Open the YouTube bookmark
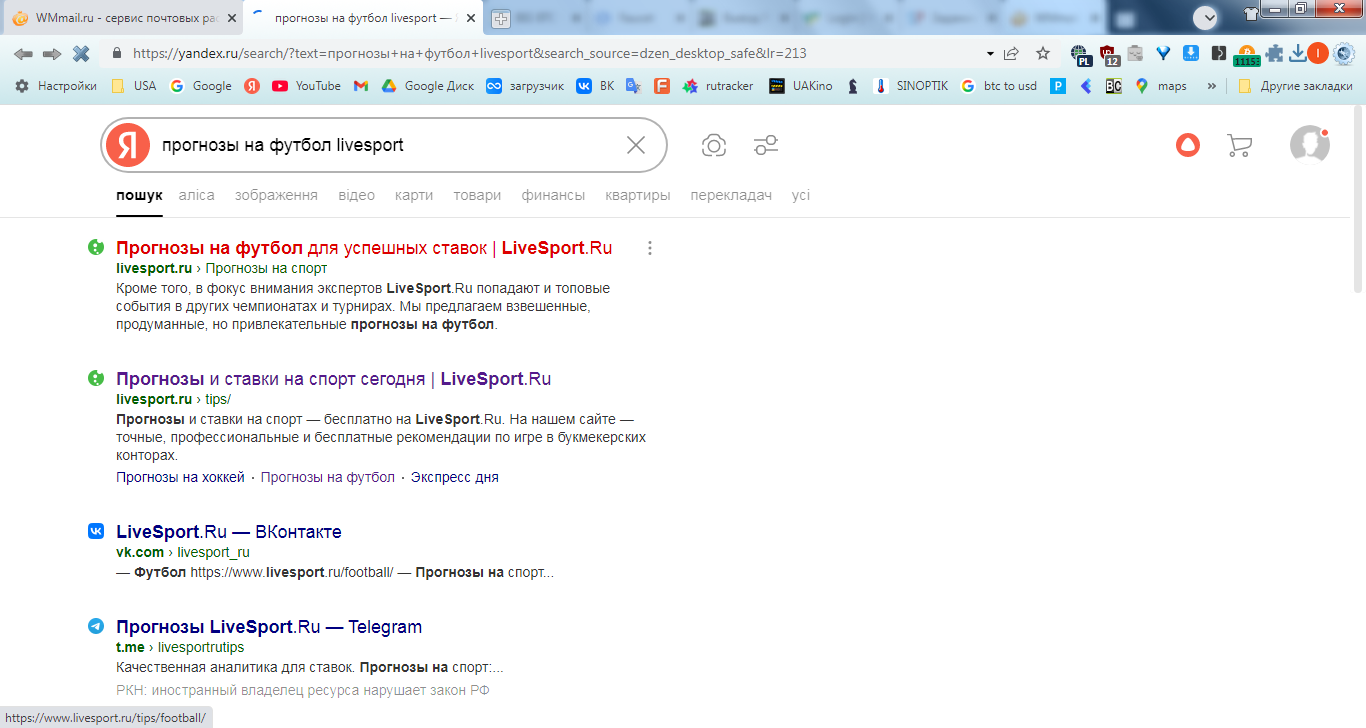This screenshot has width=1366, height=728. pos(307,86)
